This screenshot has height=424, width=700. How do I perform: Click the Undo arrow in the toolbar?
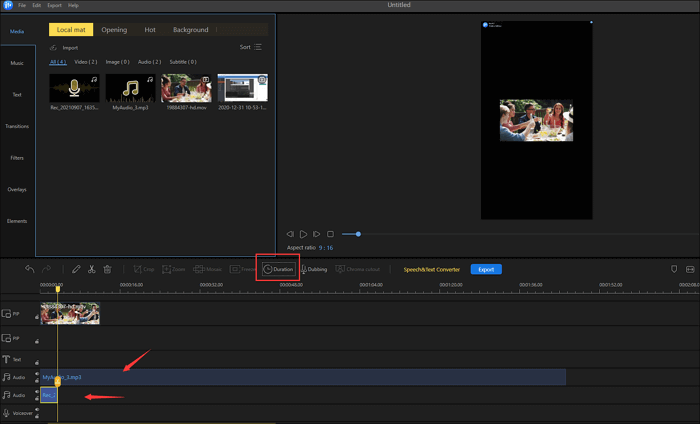point(30,269)
